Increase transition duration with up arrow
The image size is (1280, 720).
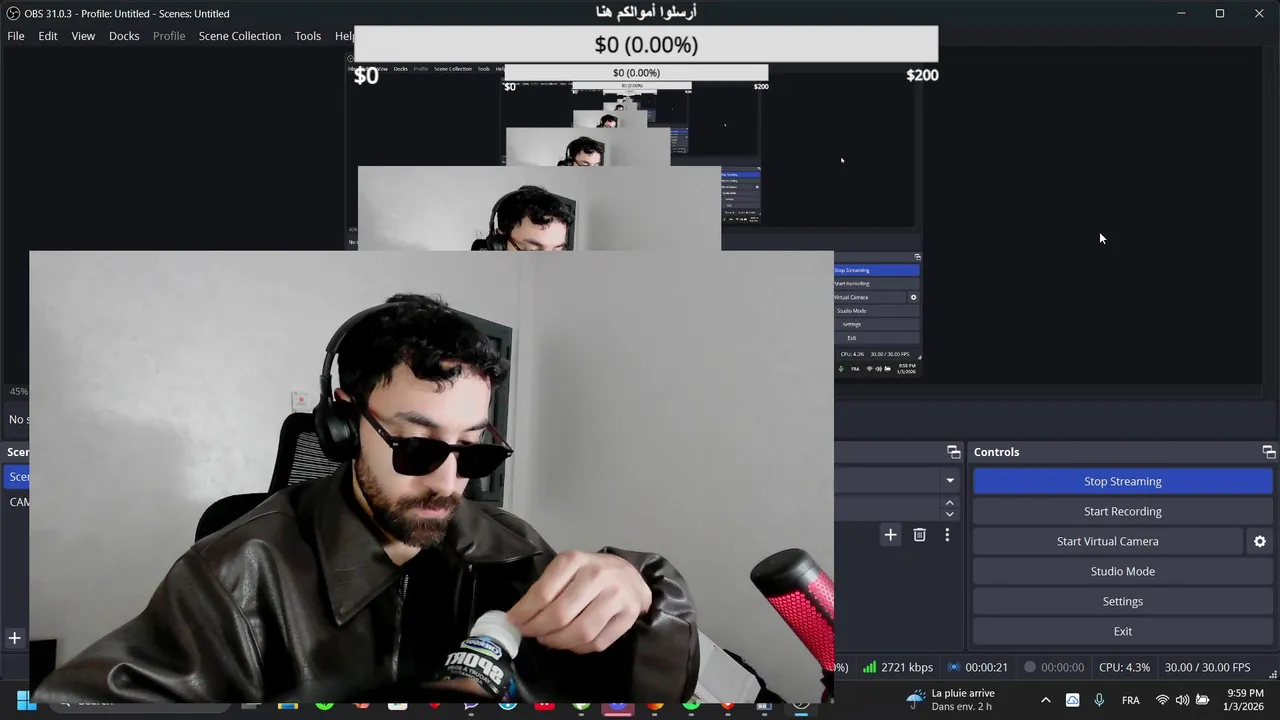950,503
